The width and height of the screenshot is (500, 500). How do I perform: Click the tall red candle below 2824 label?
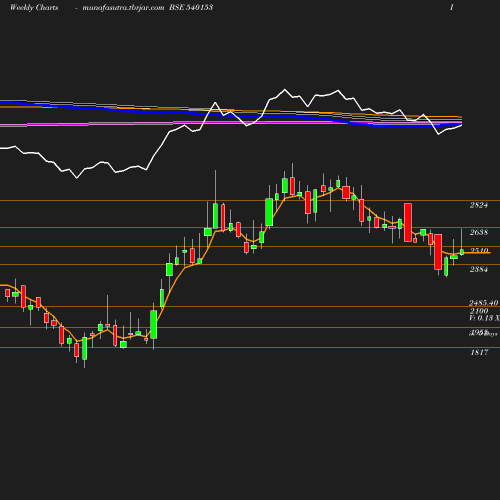coord(408,222)
